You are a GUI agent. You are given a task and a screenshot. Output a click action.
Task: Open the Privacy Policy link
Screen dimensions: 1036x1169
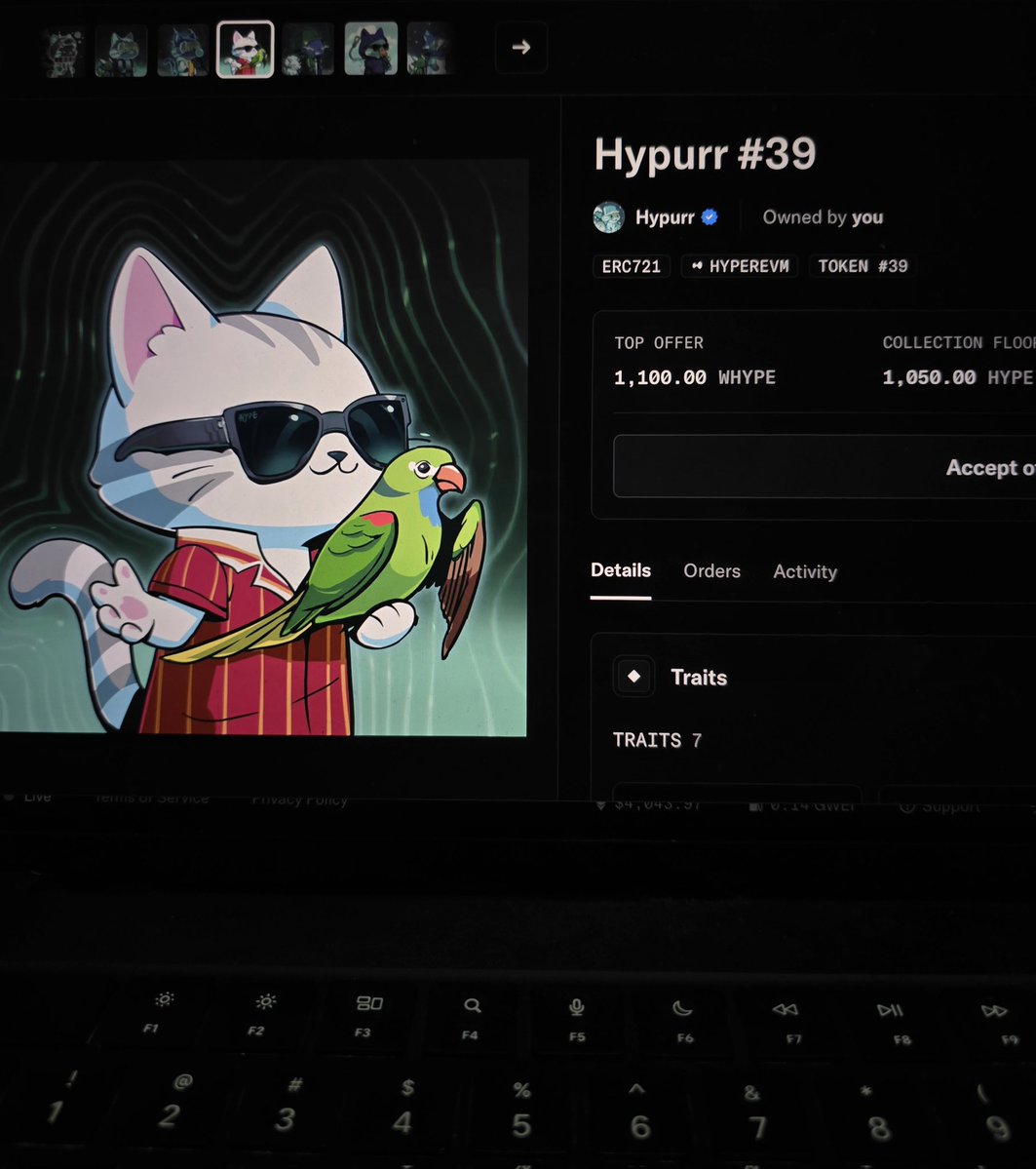coord(300,799)
